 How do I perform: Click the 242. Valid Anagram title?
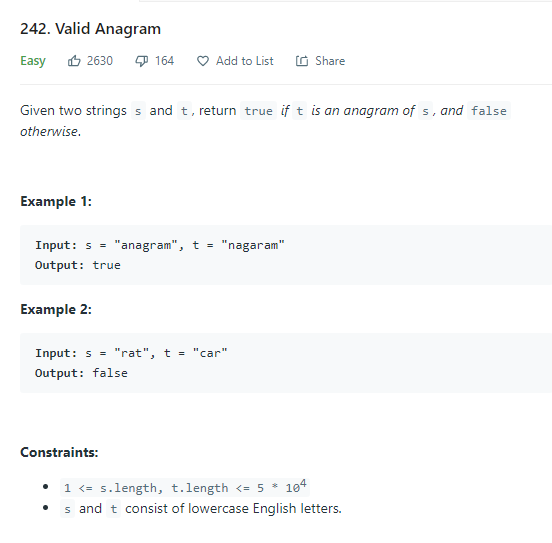pos(90,29)
